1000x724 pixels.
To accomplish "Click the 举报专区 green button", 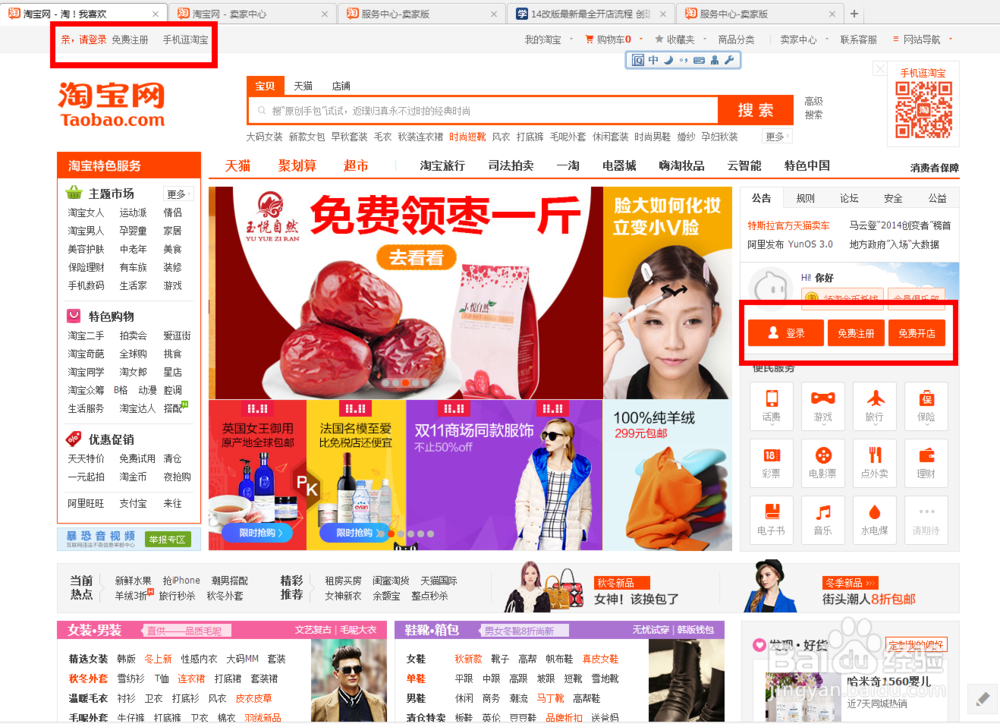I will coord(168,540).
